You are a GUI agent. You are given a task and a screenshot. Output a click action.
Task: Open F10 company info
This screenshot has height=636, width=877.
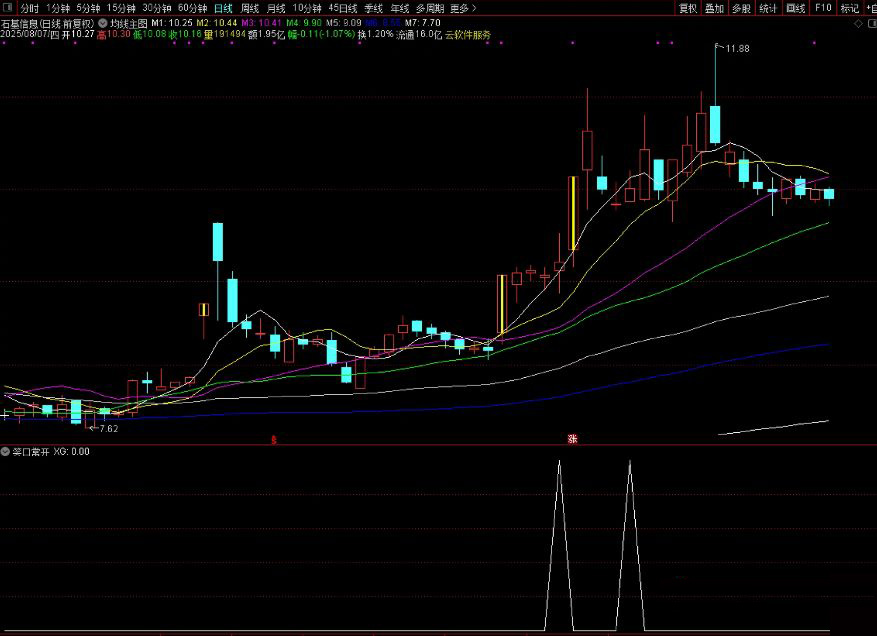(823, 8)
